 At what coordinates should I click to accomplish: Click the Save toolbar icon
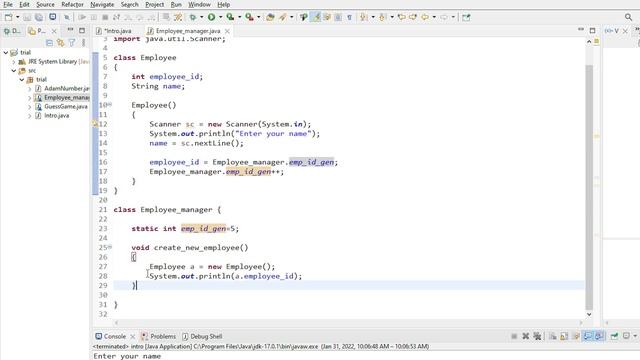coord(27,17)
